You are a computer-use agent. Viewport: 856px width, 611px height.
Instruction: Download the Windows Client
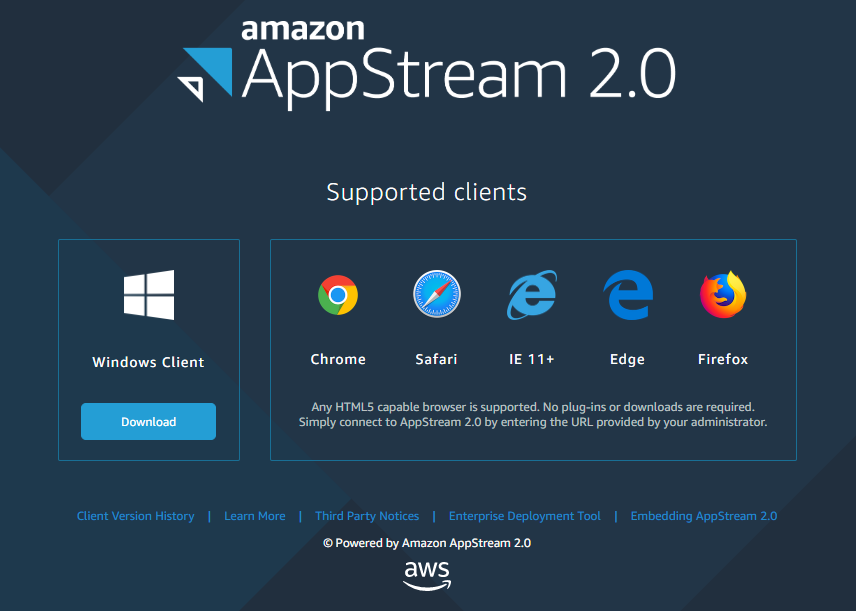[148, 422]
